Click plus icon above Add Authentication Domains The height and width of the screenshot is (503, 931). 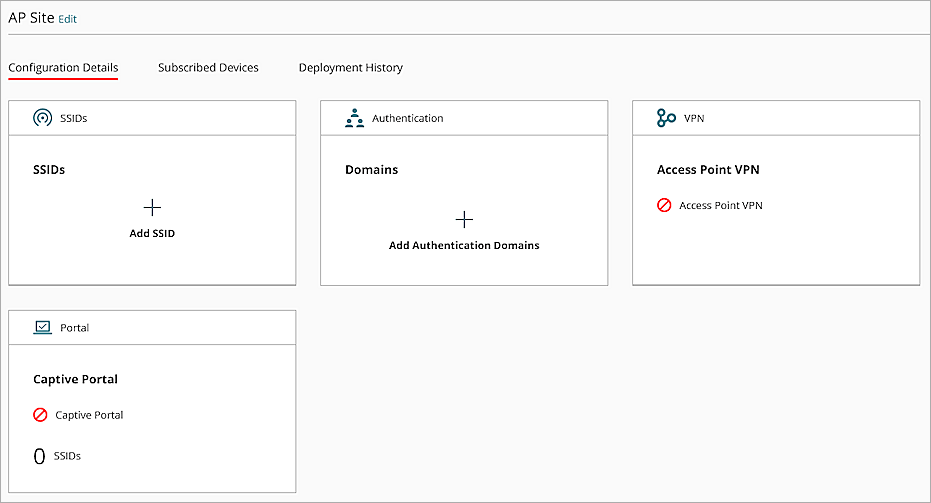coord(464,219)
